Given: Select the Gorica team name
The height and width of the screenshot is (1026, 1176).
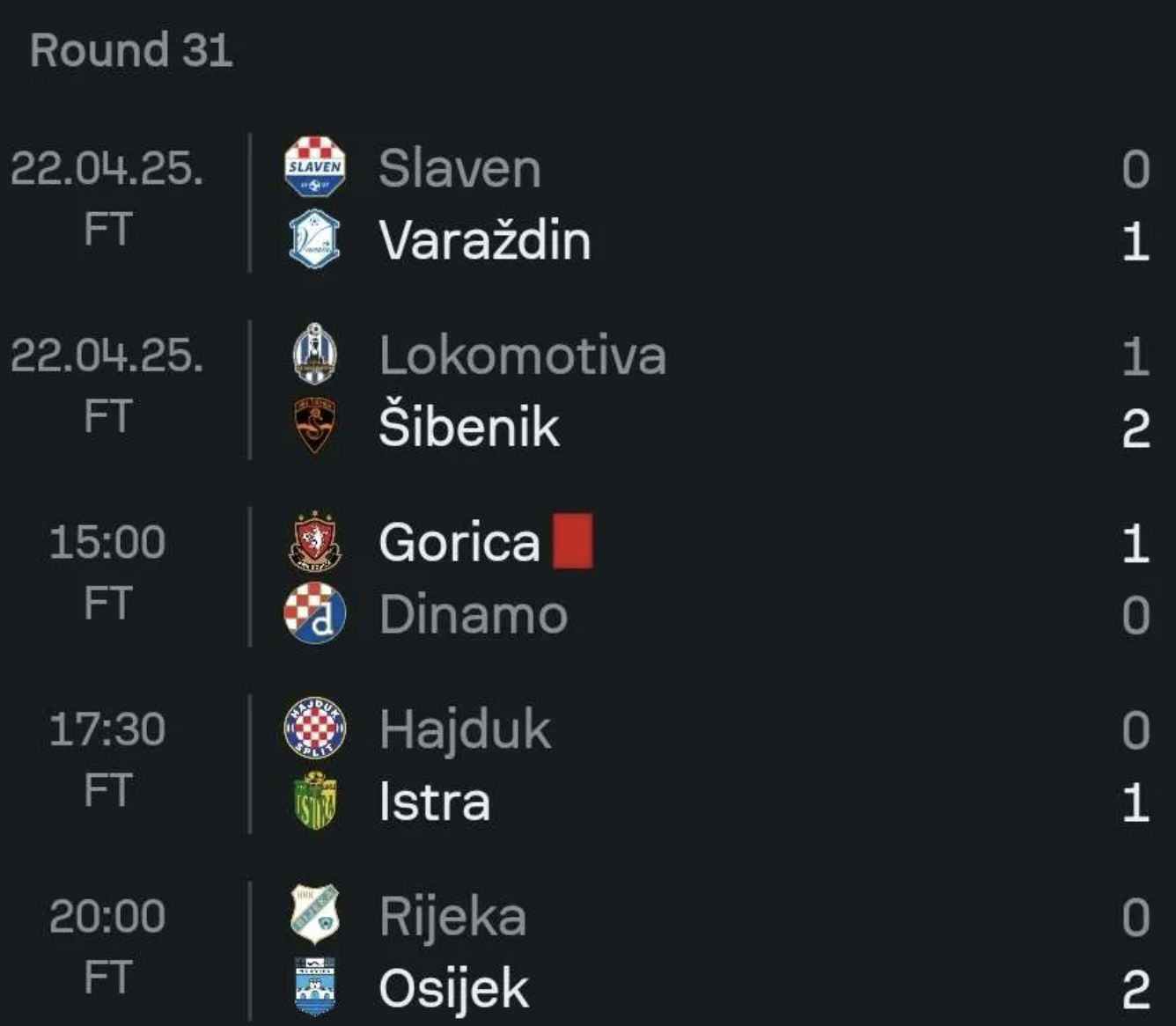Looking at the screenshot, I should (x=459, y=542).
